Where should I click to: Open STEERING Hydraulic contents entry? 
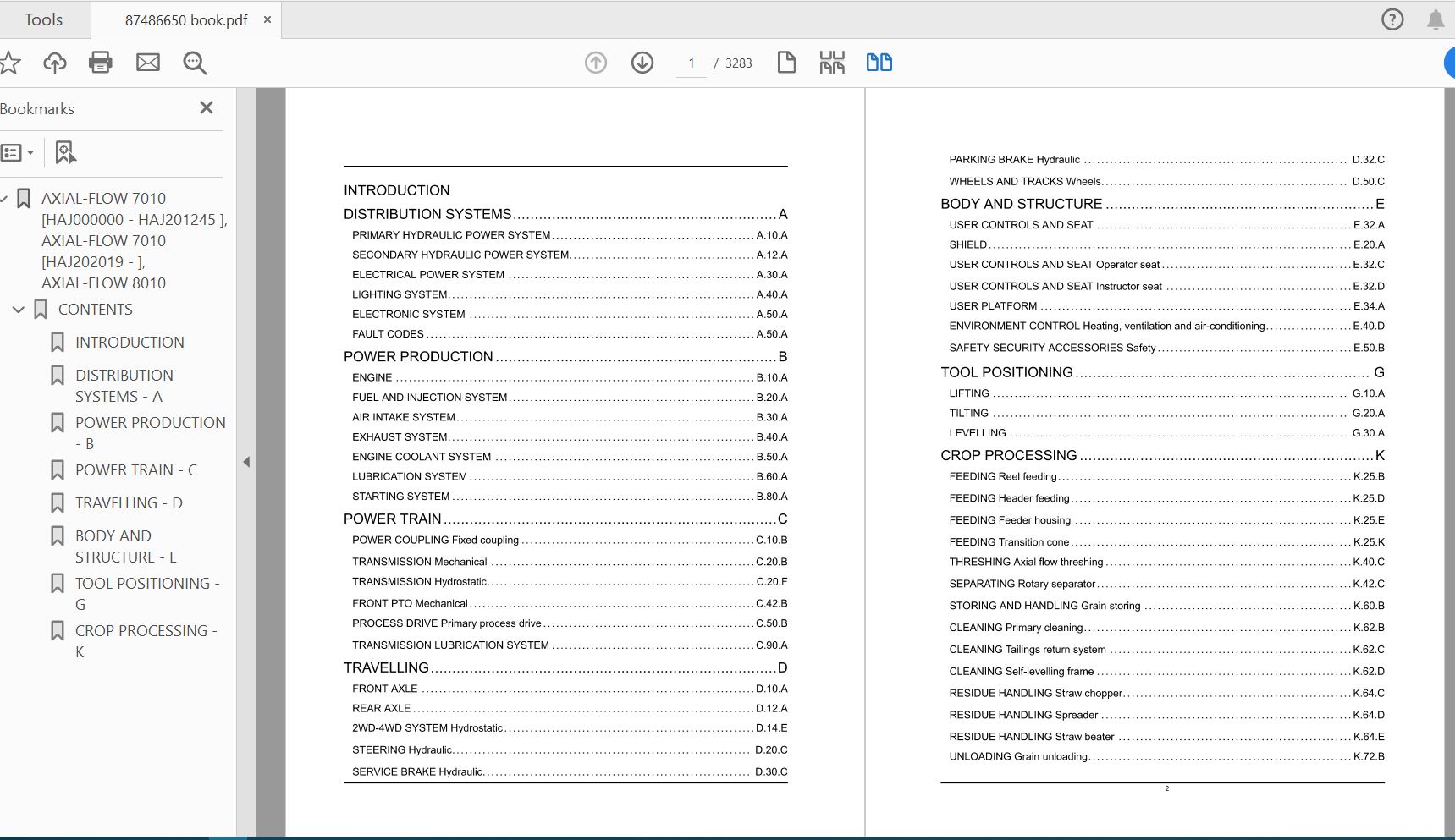tap(570, 749)
